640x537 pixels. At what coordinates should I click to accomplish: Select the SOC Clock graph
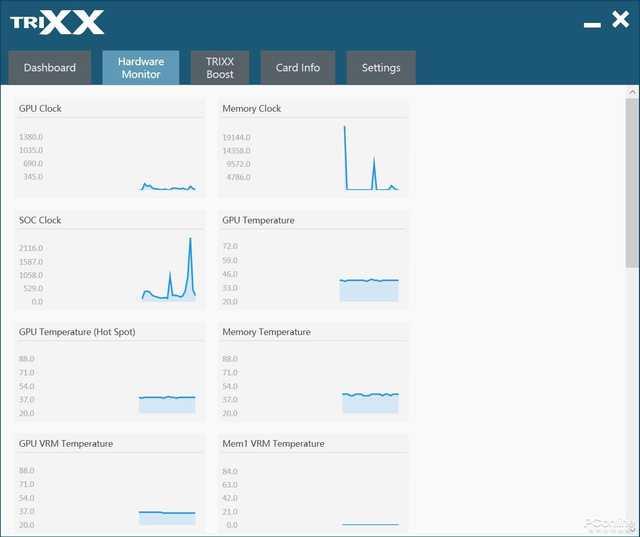coord(110,260)
